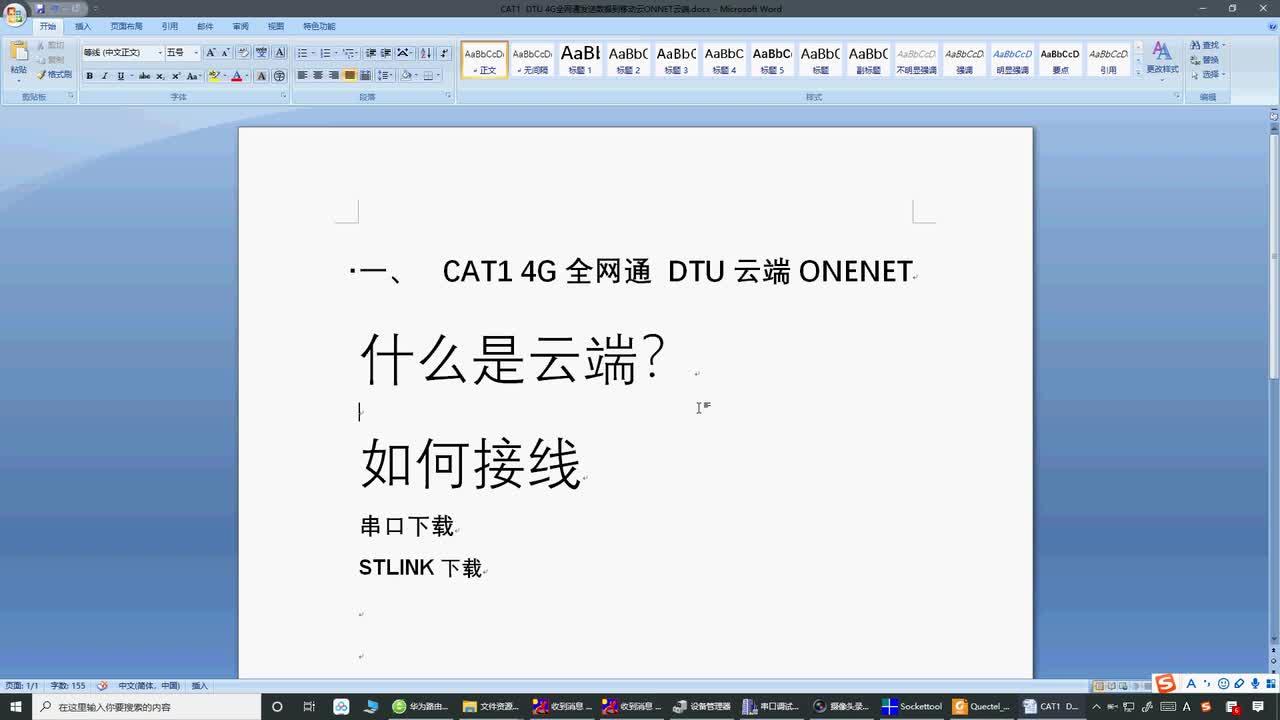Click the Clear Formatting eraser icon
The height and width of the screenshot is (720, 1280).
point(244,53)
